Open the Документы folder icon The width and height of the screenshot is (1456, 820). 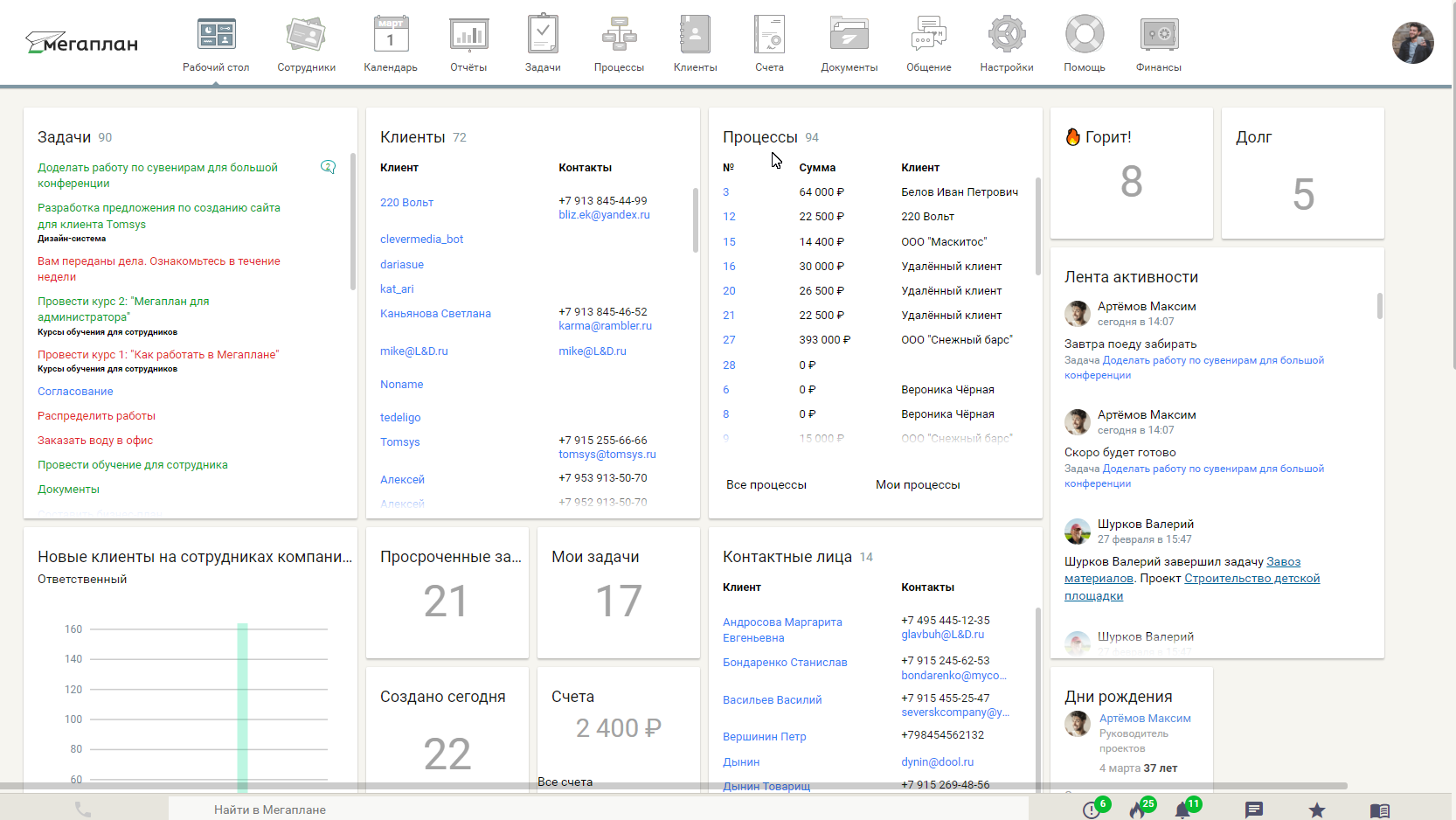pos(849,35)
